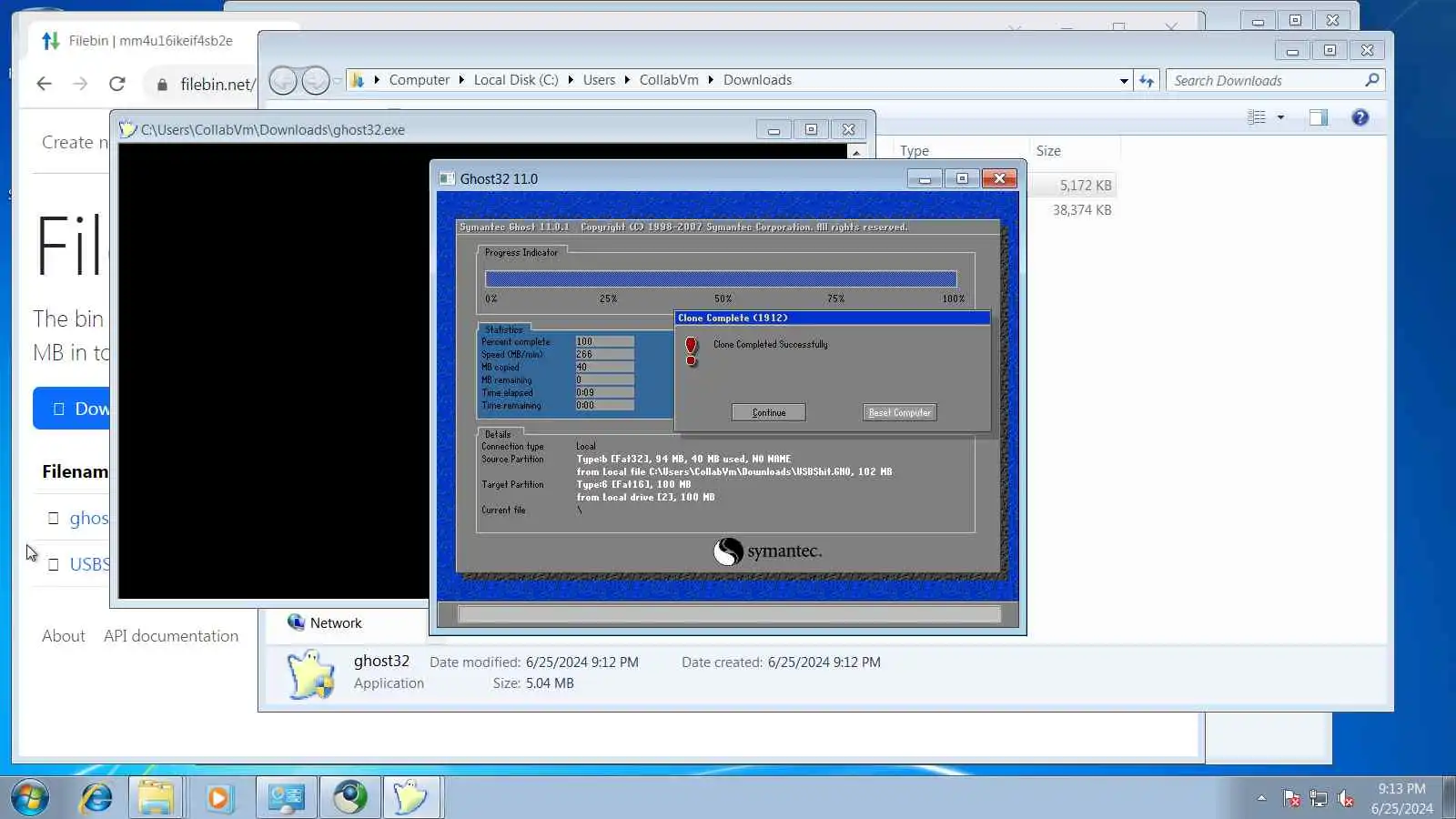Click the partly hidden USBS file link

click(89, 564)
